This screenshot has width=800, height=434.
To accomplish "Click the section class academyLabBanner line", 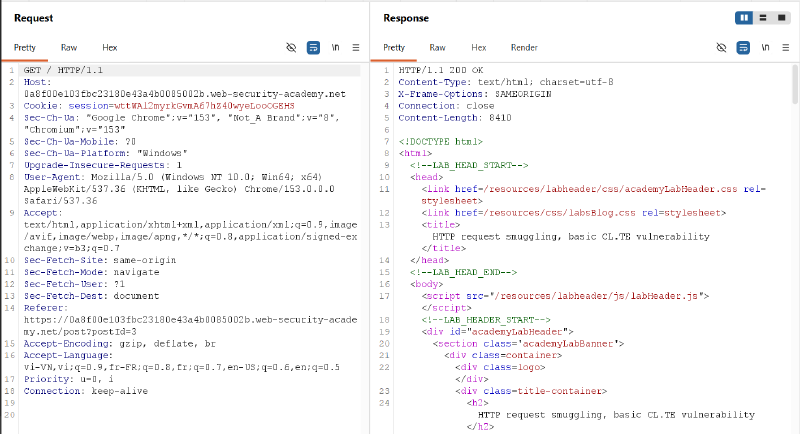I will [x=528, y=344].
